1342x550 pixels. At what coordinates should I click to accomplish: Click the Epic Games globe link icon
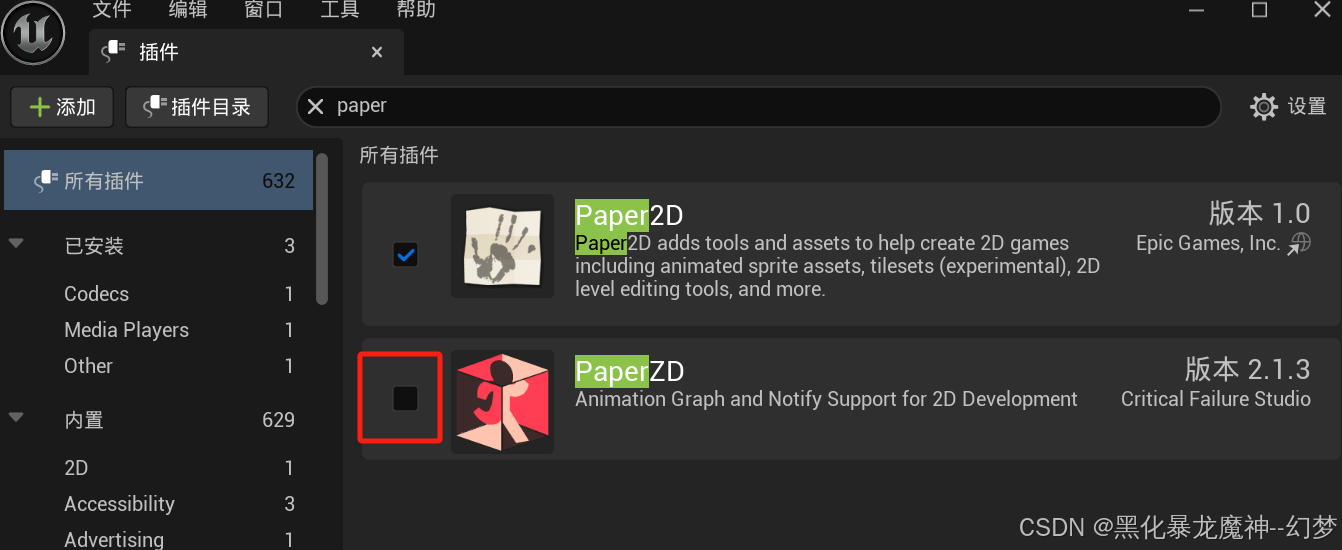1299,243
